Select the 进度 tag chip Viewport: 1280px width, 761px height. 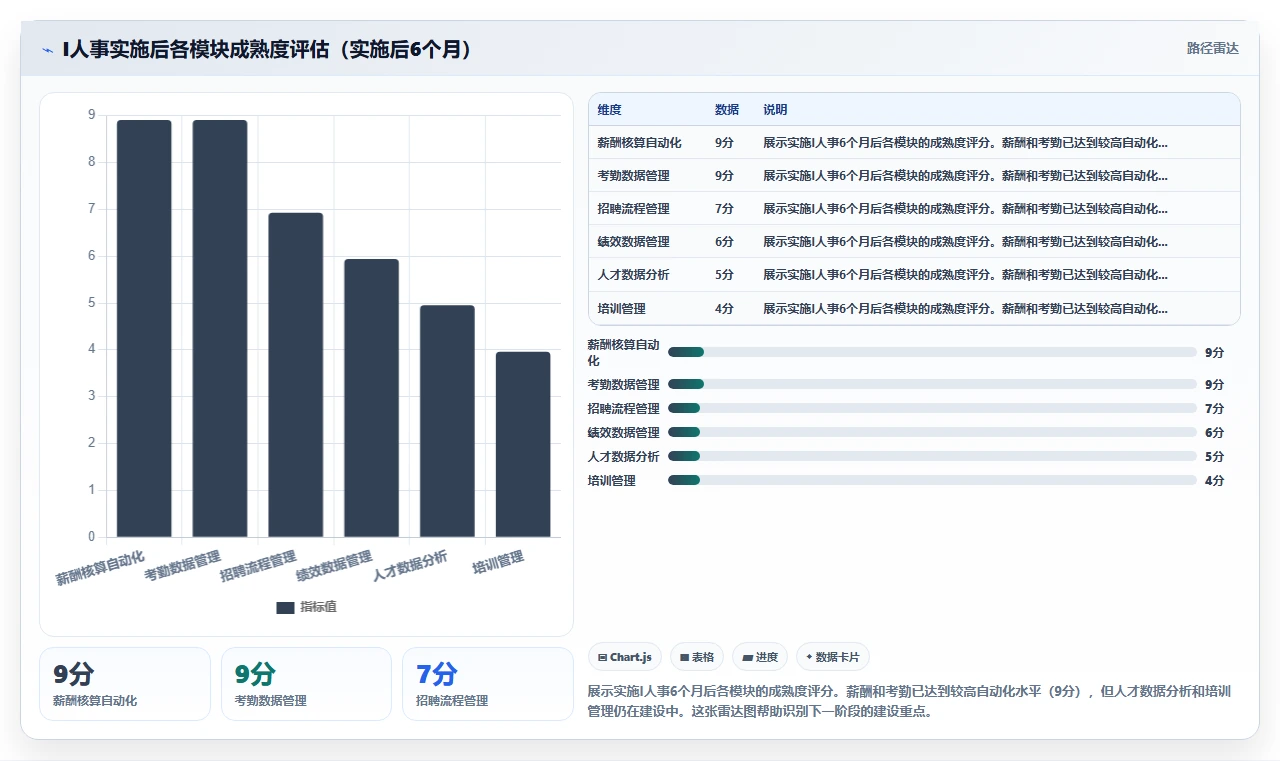(x=760, y=657)
